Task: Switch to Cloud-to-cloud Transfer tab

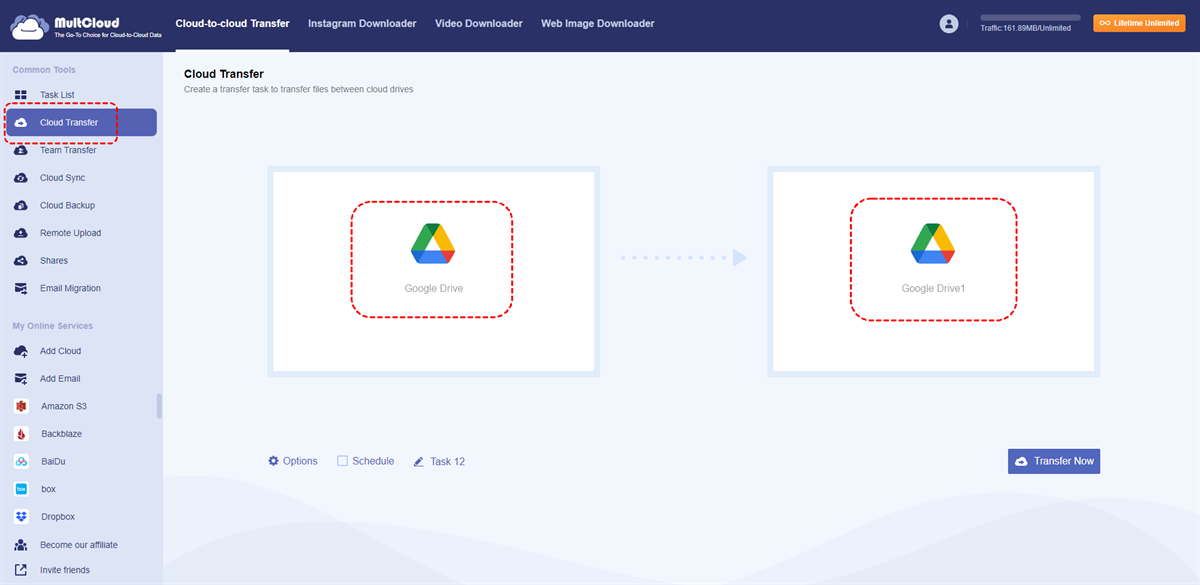Action: tap(232, 23)
